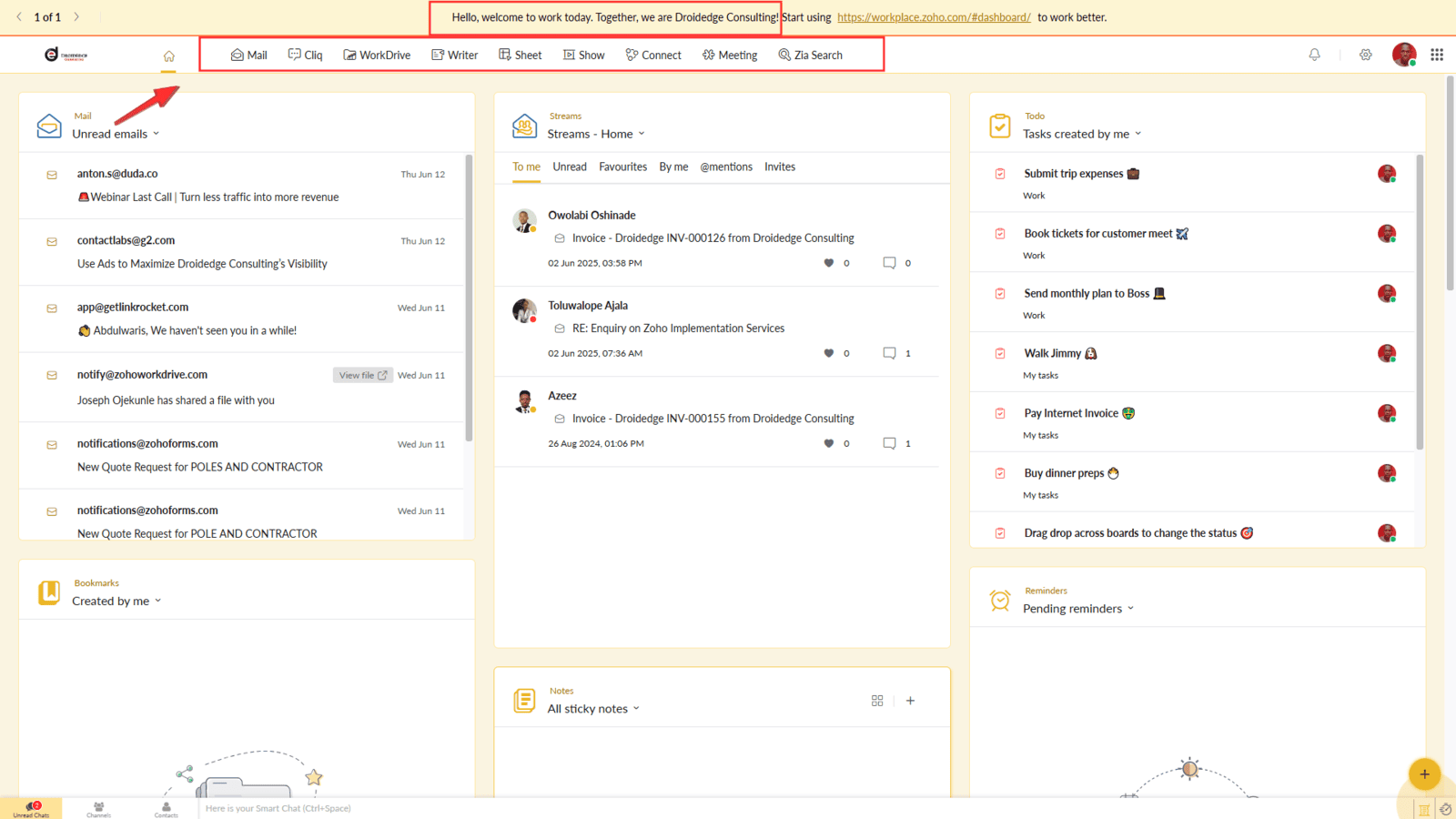
Task: Mark Pay Internet Invoice task complete
Action: [x=1000, y=413]
